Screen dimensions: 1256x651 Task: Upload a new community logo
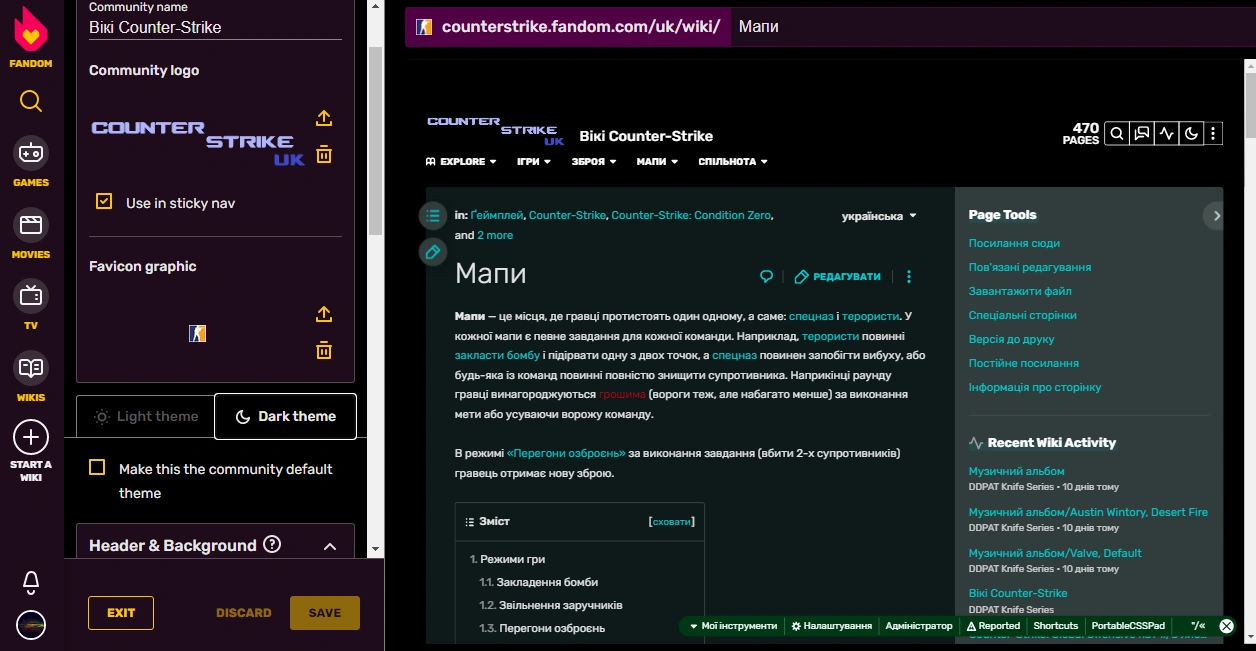[x=324, y=118]
